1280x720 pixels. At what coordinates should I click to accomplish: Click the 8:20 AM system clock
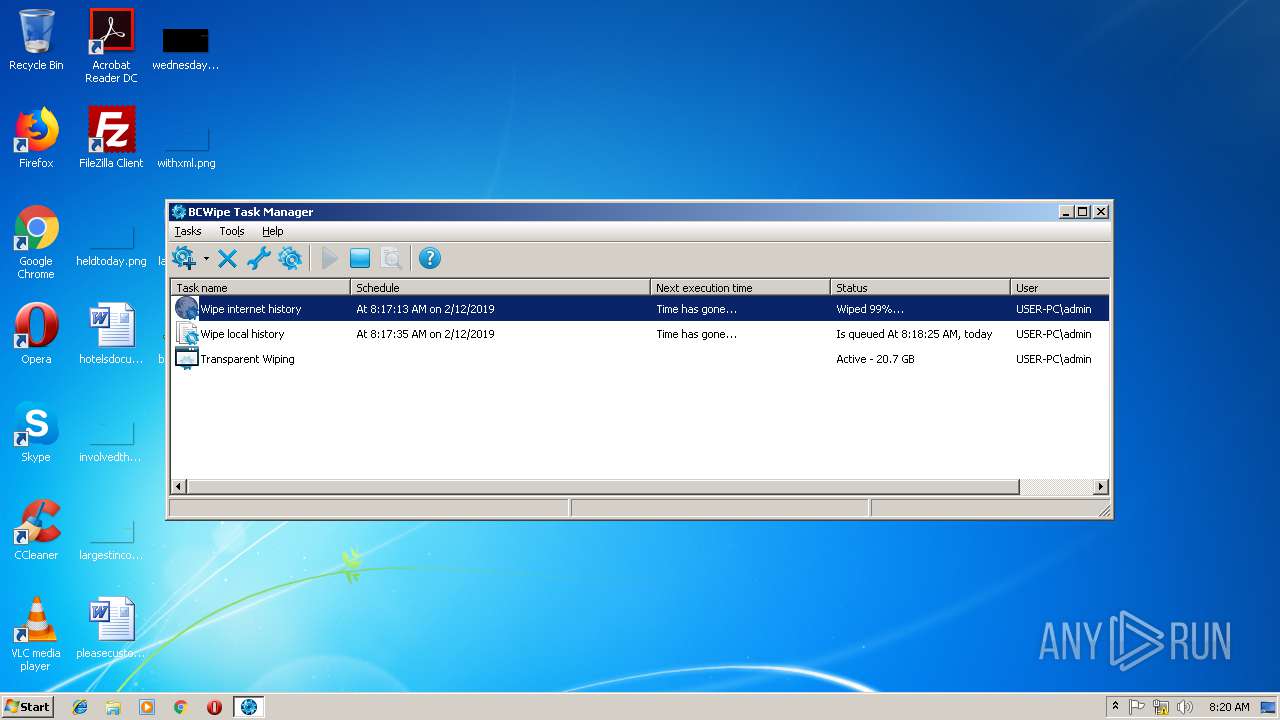(1229, 707)
